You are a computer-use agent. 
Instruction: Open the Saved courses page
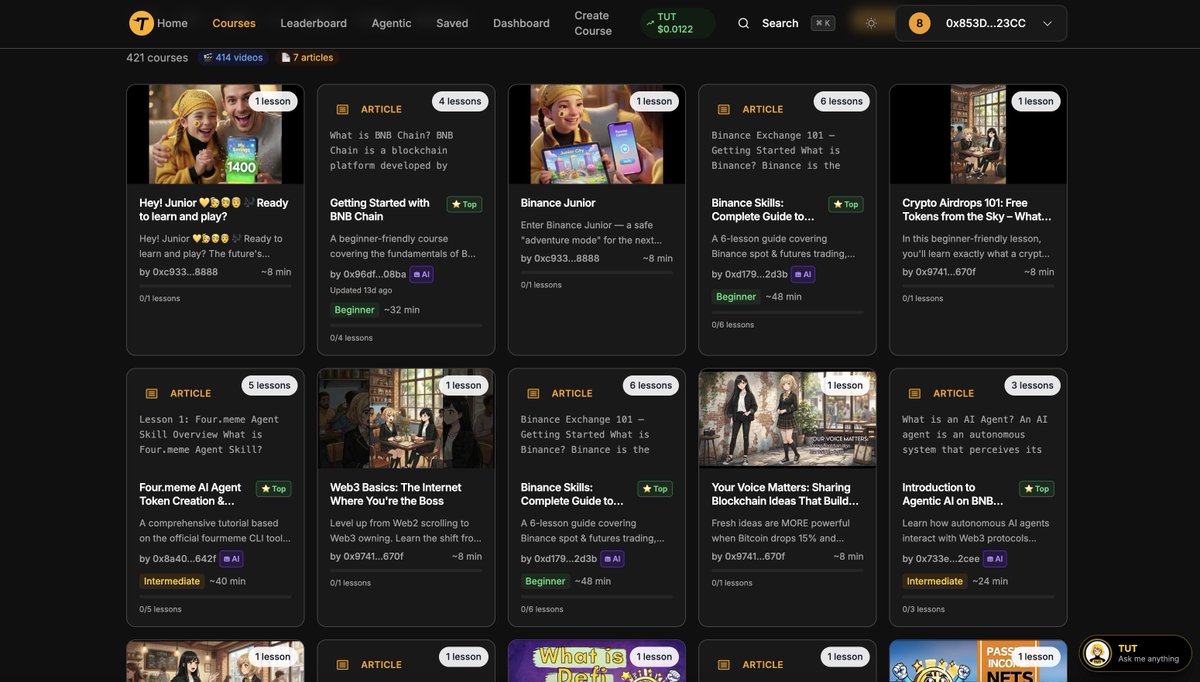click(x=452, y=23)
